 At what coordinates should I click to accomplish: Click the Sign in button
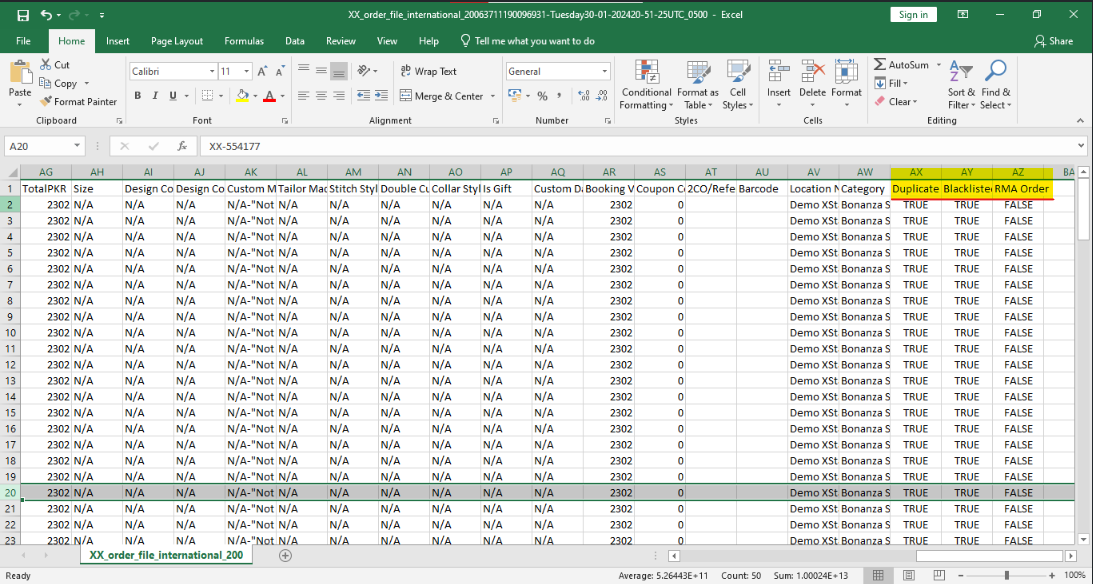click(913, 15)
